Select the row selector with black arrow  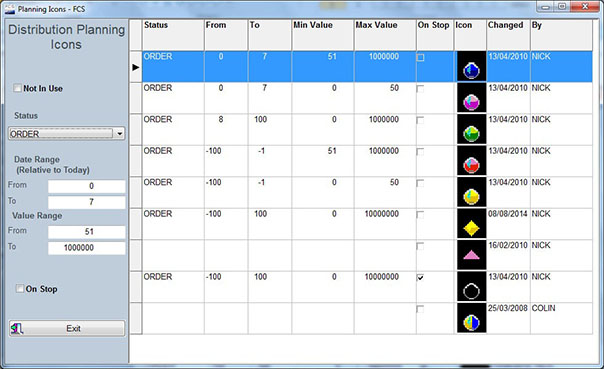click(x=136, y=67)
